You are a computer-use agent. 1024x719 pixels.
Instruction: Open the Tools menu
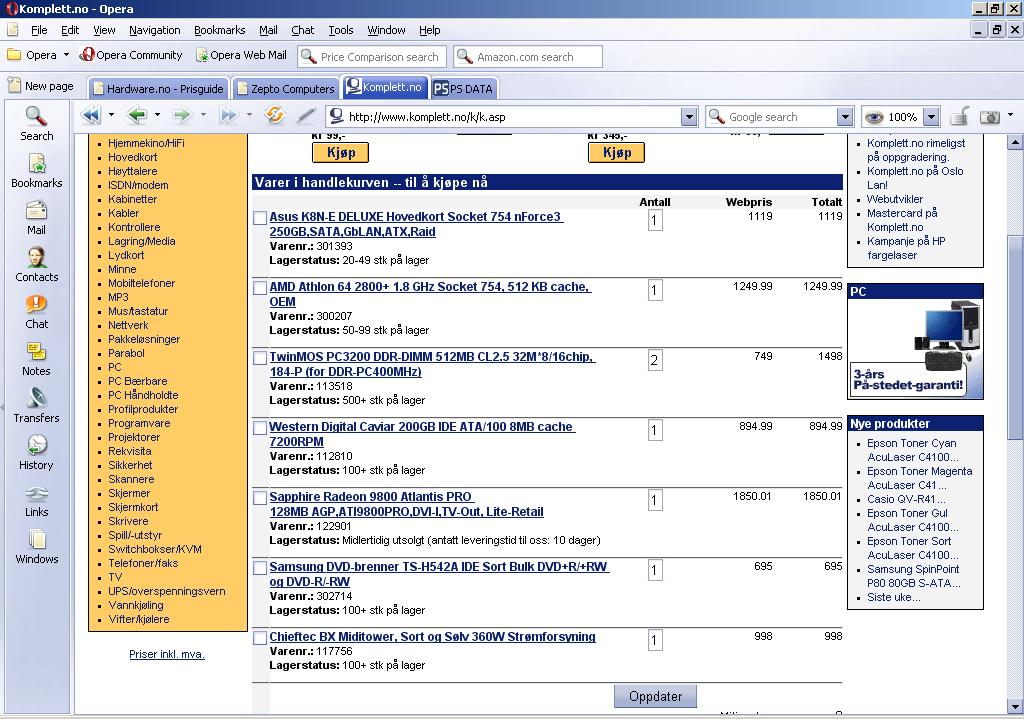[x=340, y=30]
